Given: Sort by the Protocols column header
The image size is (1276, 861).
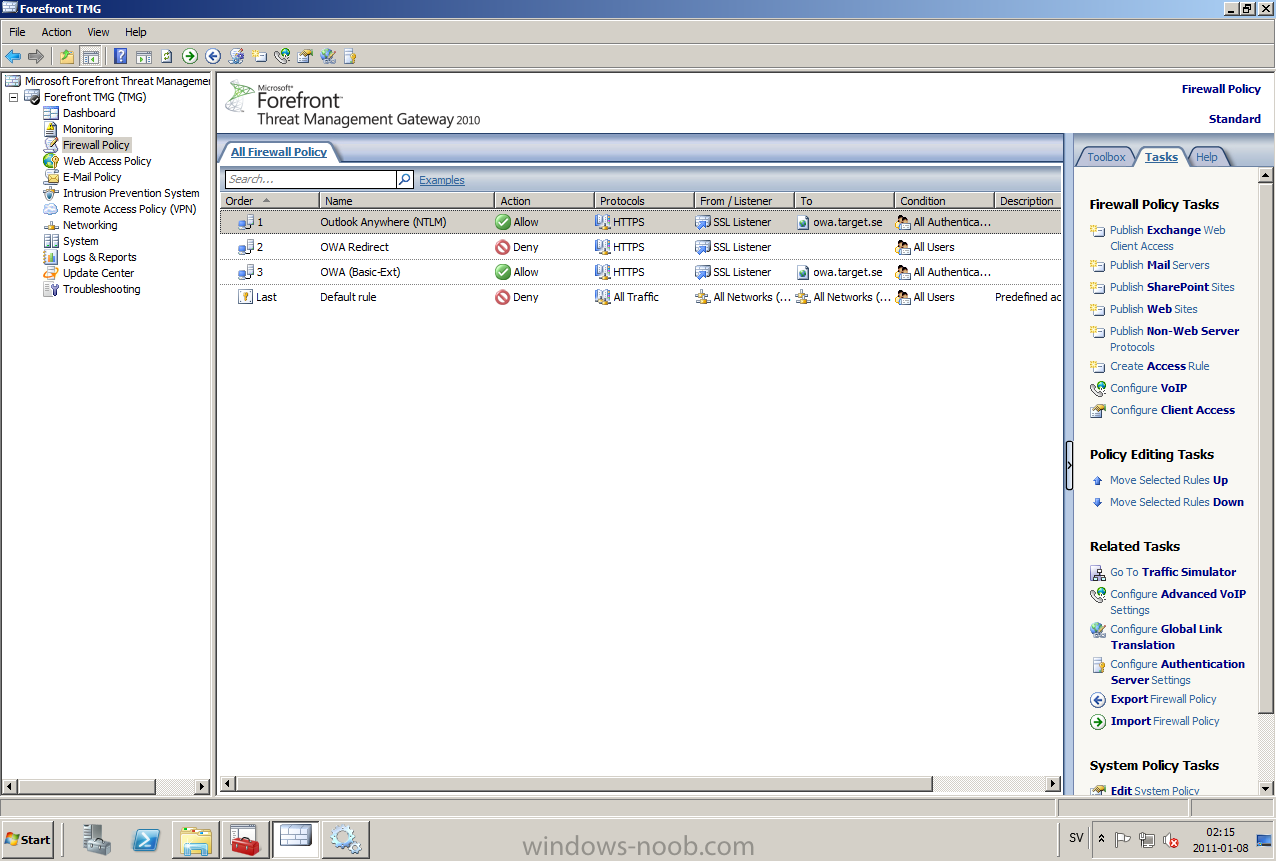Looking at the screenshot, I should click(x=644, y=201).
